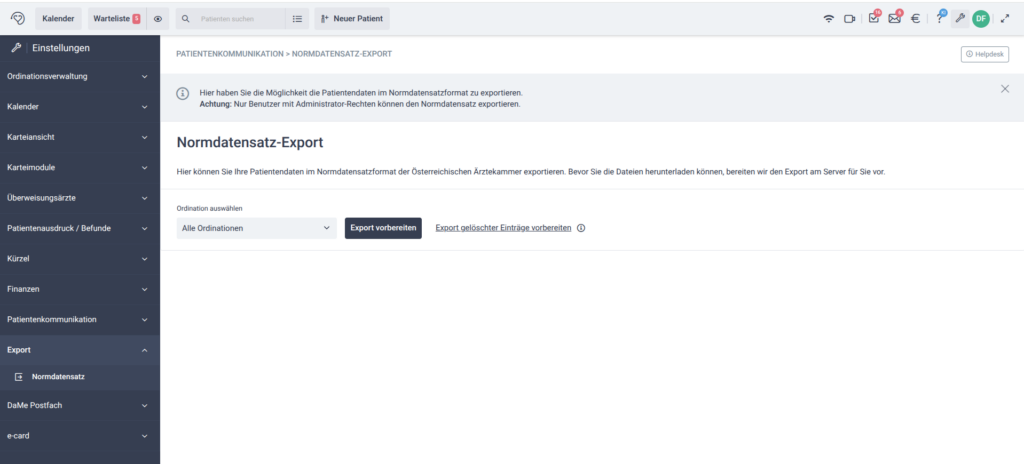Screen dimensions: 1024x464
Task: Open the tasks checklist icon with badge
Action: (x=873, y=18)
